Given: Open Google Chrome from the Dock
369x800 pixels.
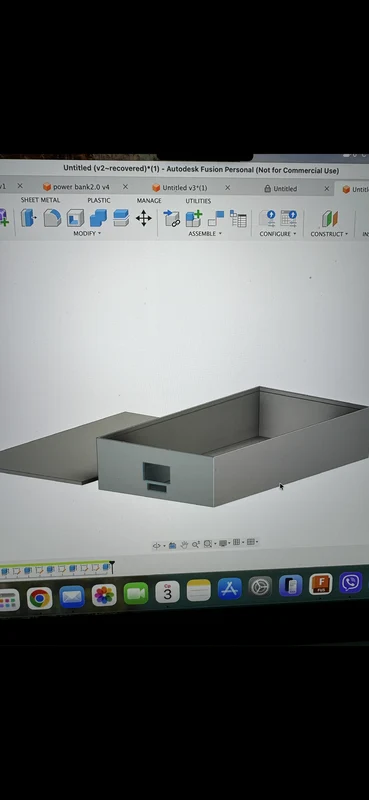Looking at the screenshot, I should 39,598.
